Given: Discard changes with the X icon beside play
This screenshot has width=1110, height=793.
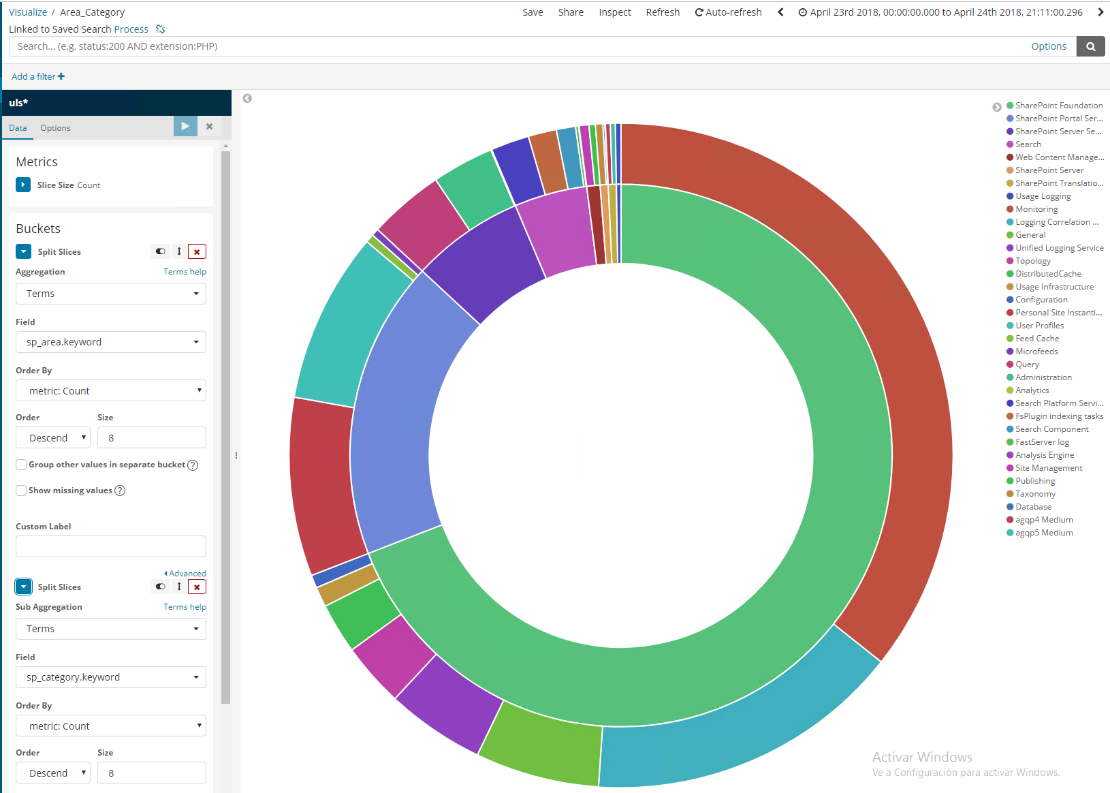Looking at the screenshot, I should (x=209, y=126).
